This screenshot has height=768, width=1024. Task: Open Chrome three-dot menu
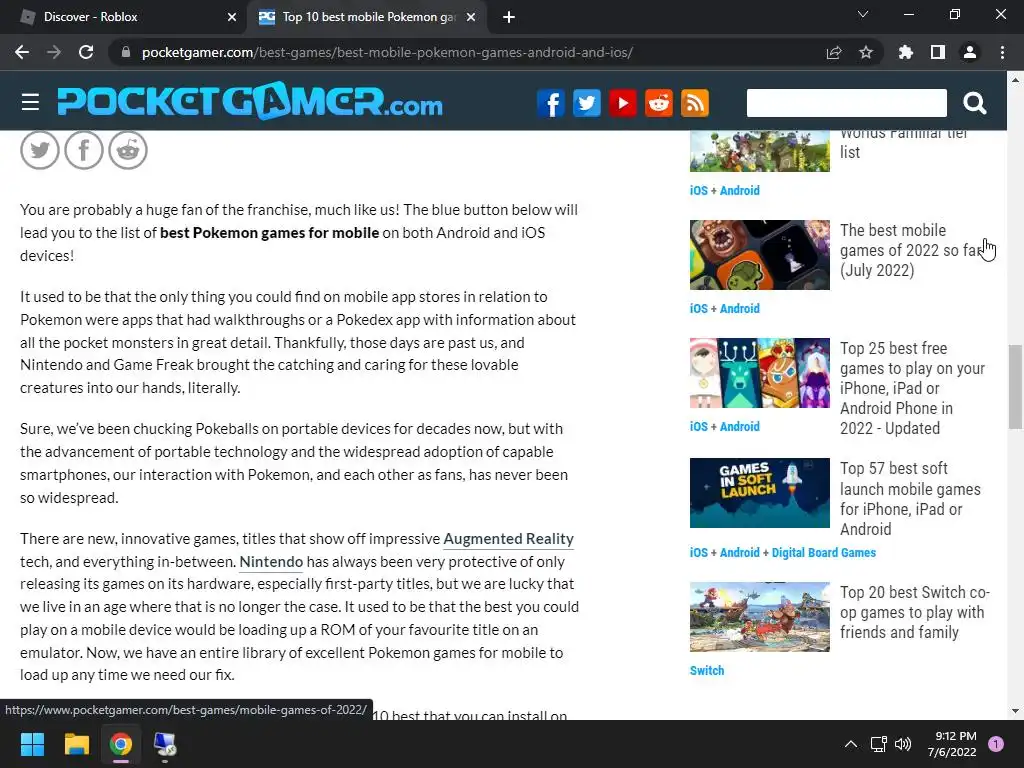pyautogui.click(x=1002, y=52)
